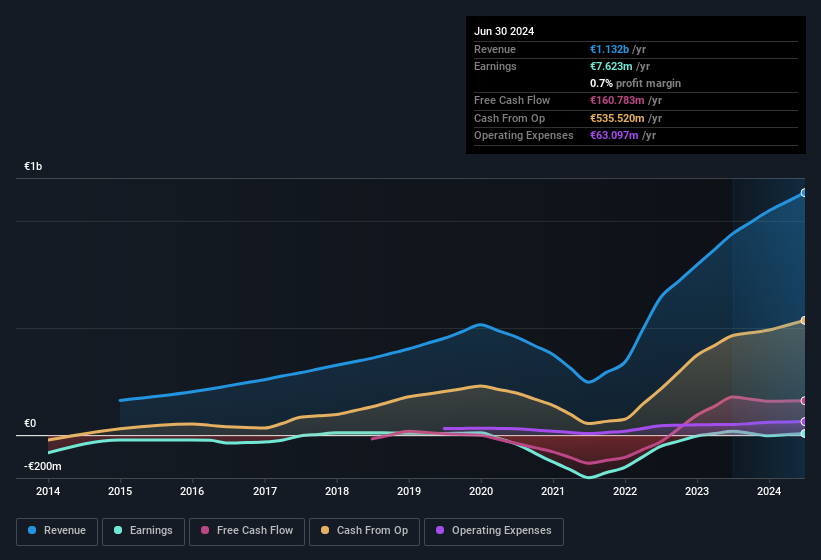Click the €1.132b revenue value
The height and width of the screenshot is (560, 821).
(x=609, y=49)
